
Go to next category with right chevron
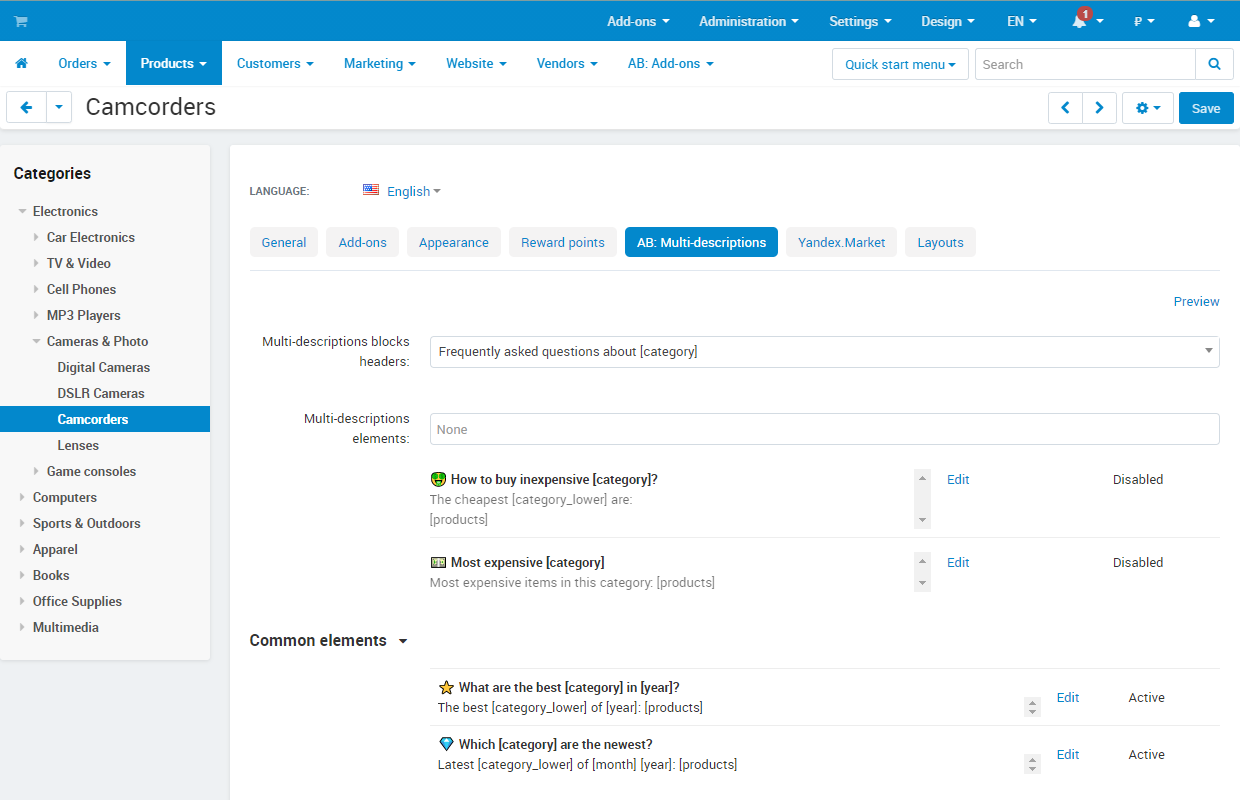(x=1099, y=107)
